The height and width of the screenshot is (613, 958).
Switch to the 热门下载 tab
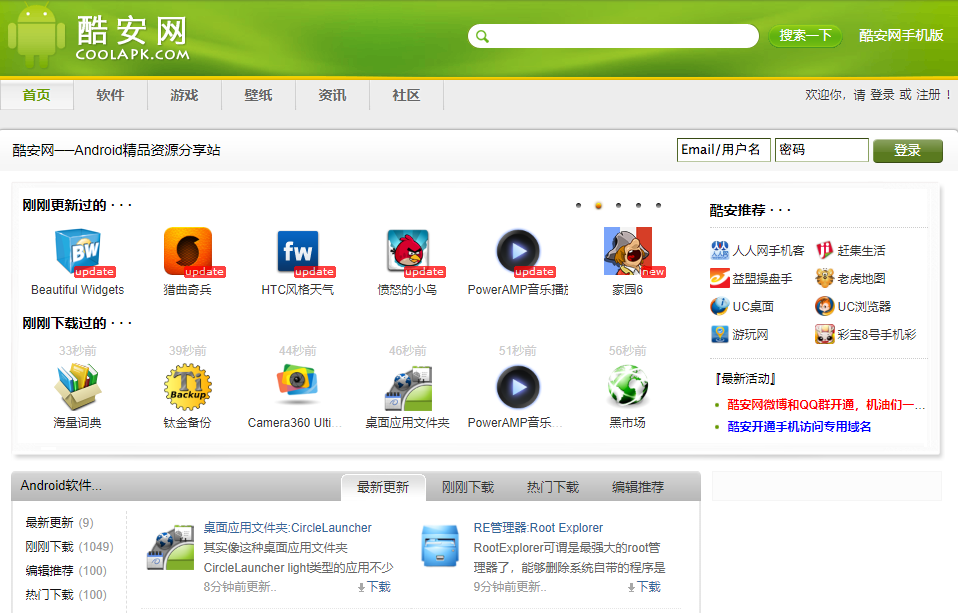(552, 487)
